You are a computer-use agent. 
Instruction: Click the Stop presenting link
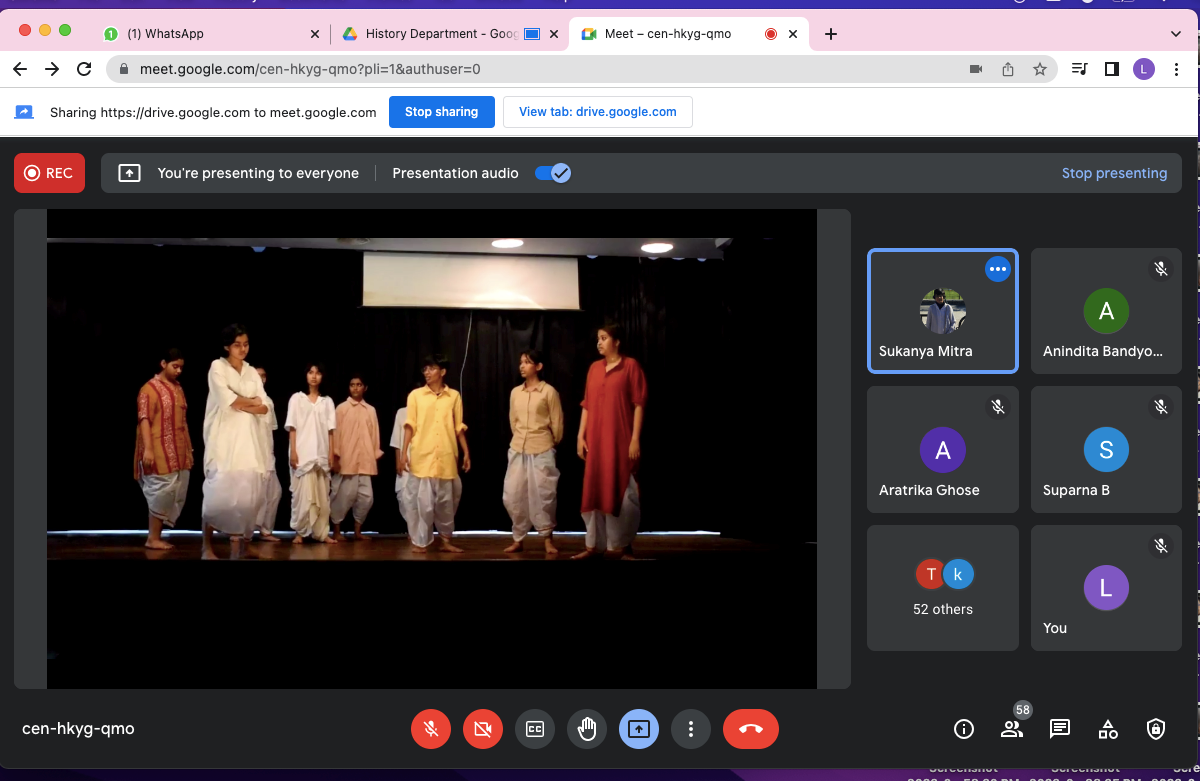point(1114,173)
